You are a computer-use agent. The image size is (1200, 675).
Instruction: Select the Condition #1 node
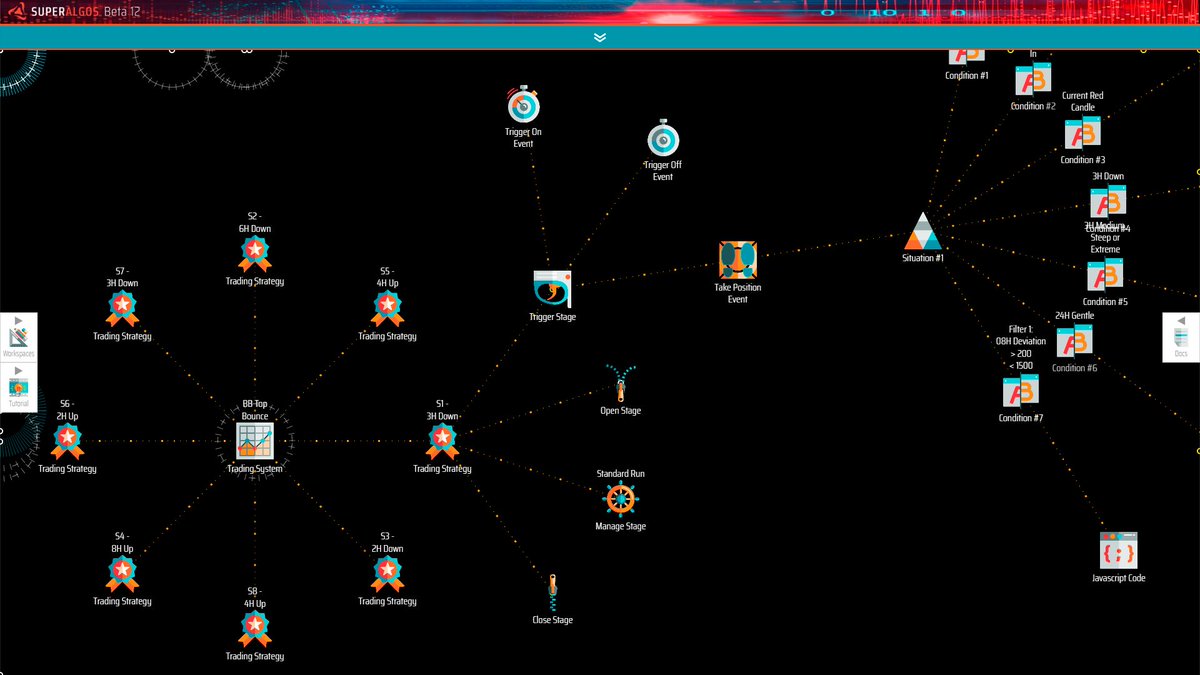[x=967, y=56]
